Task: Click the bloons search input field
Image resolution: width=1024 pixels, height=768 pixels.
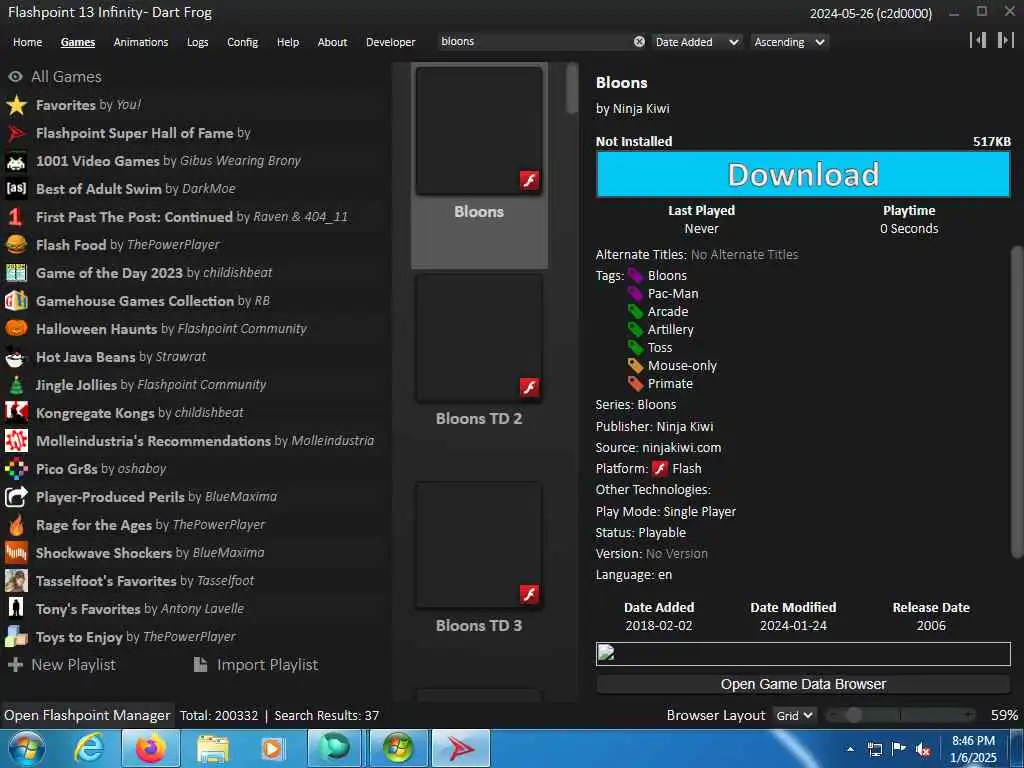Action: [x=534, y=42]
